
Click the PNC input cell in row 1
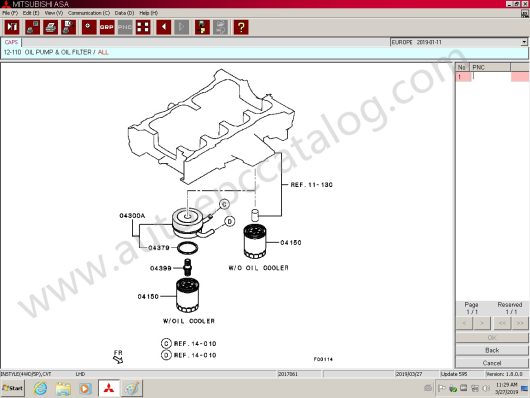491,77
